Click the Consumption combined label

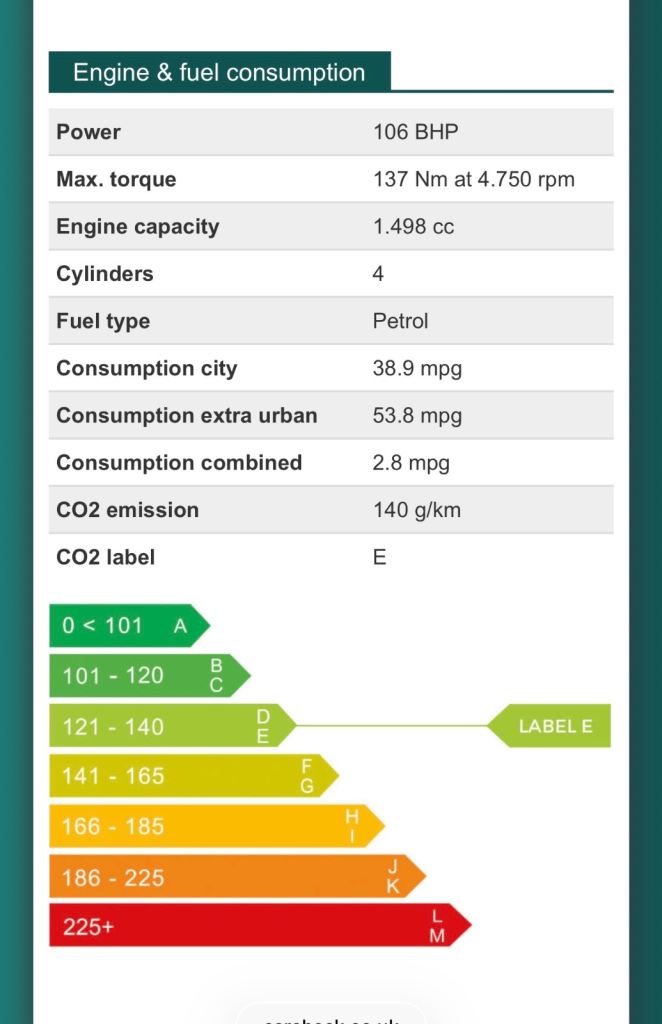[x=179, y=462]
